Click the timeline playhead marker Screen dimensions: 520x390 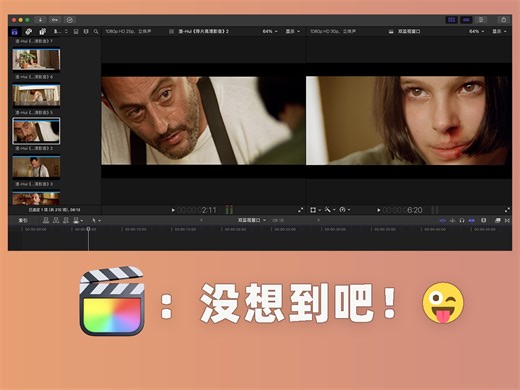(88, 229)
